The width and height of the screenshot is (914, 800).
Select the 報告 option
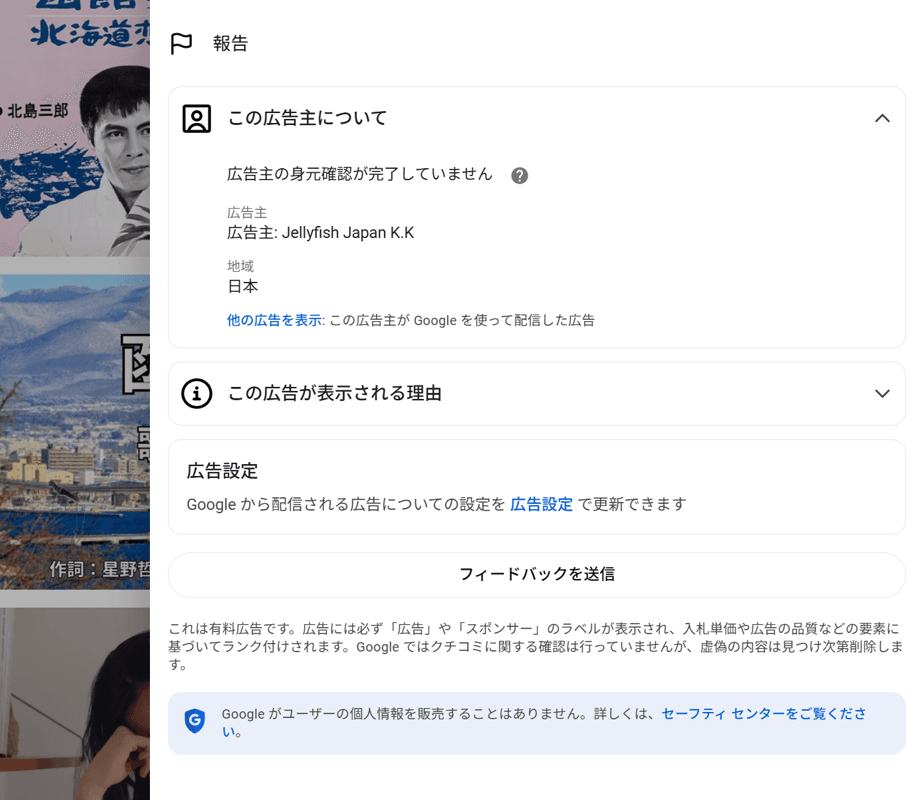coord(230,44)
